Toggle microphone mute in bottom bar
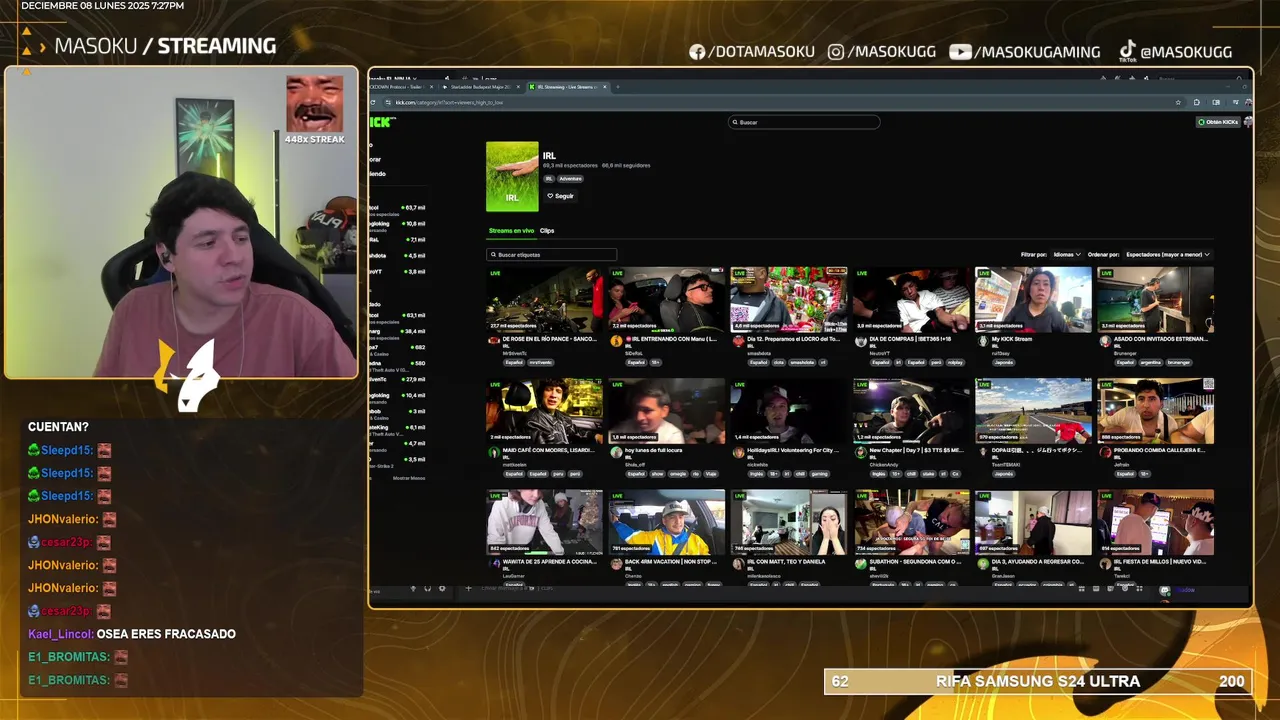Image resolution: width=1280 pixels, height=720 pixels. pyautogui.click(x=413, y=589)
